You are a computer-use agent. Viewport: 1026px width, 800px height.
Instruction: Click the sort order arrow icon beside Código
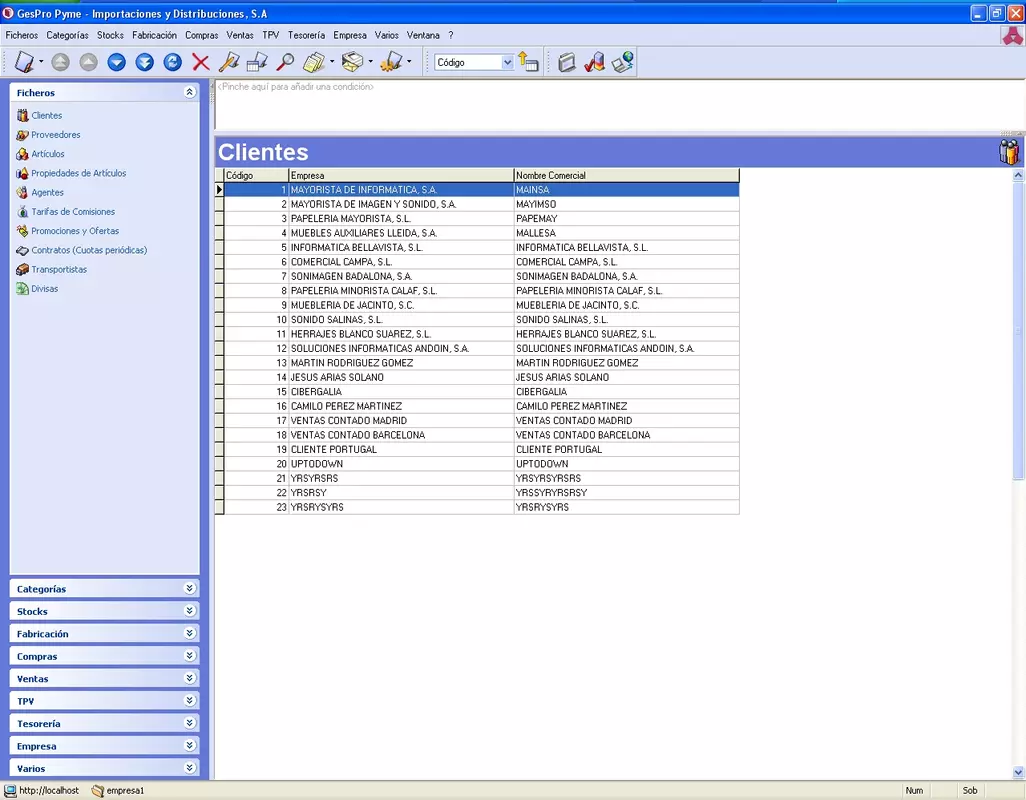528,62
